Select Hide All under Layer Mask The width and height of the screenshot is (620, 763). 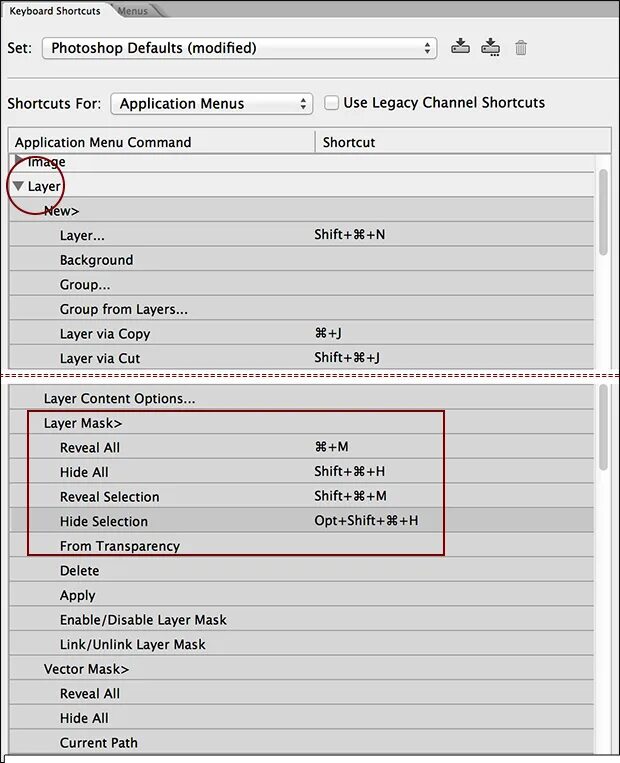[301, 472]
